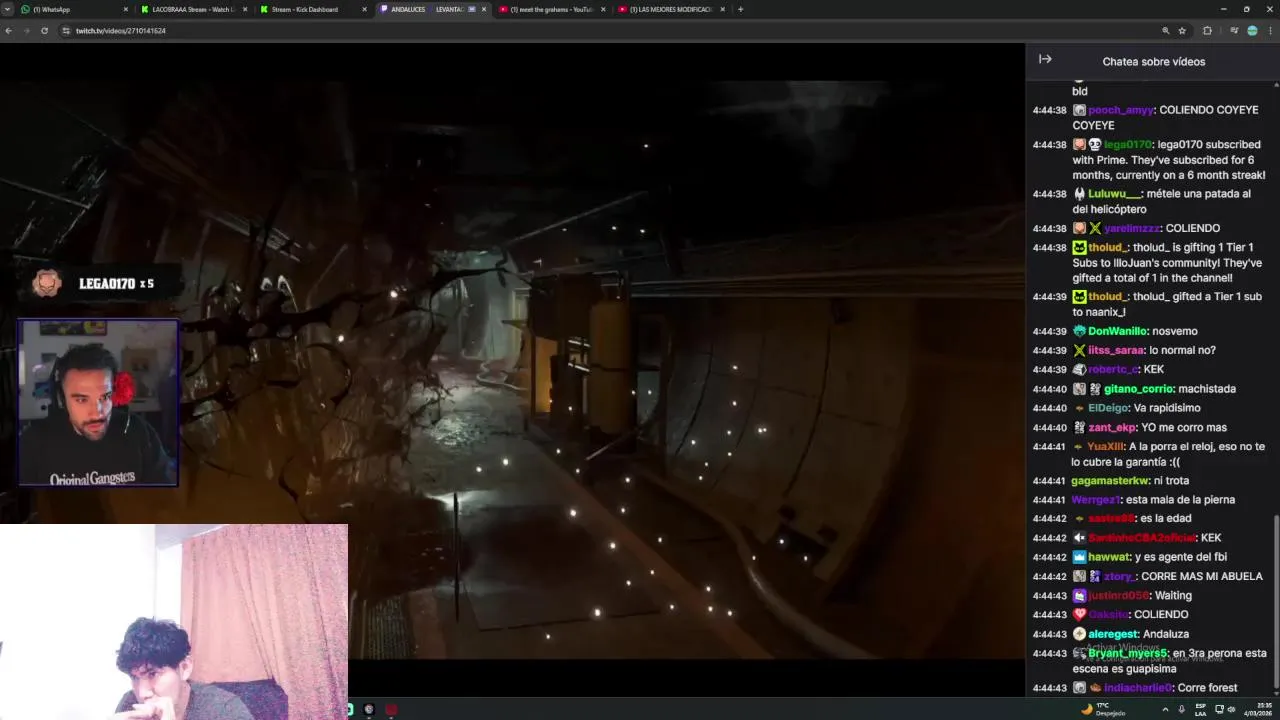Screen dimensions: 1280x720
Task: Open gagamasterkw username in chat
Action: coord(1109,481)
